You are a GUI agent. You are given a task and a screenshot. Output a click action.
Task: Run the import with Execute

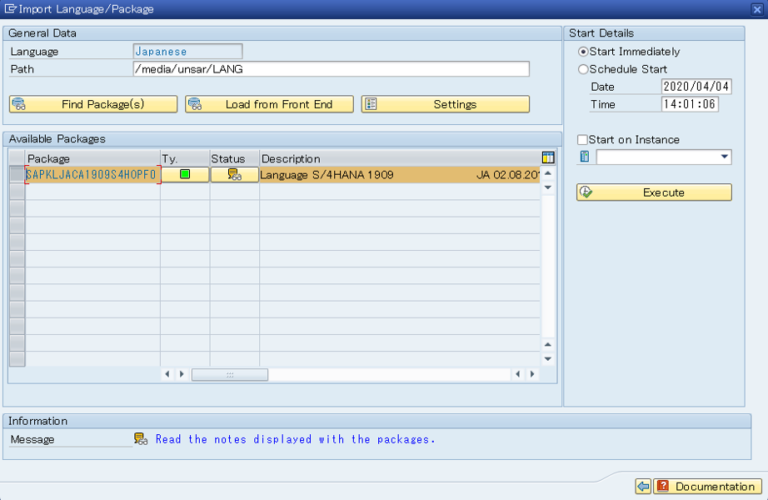point(654,192)
